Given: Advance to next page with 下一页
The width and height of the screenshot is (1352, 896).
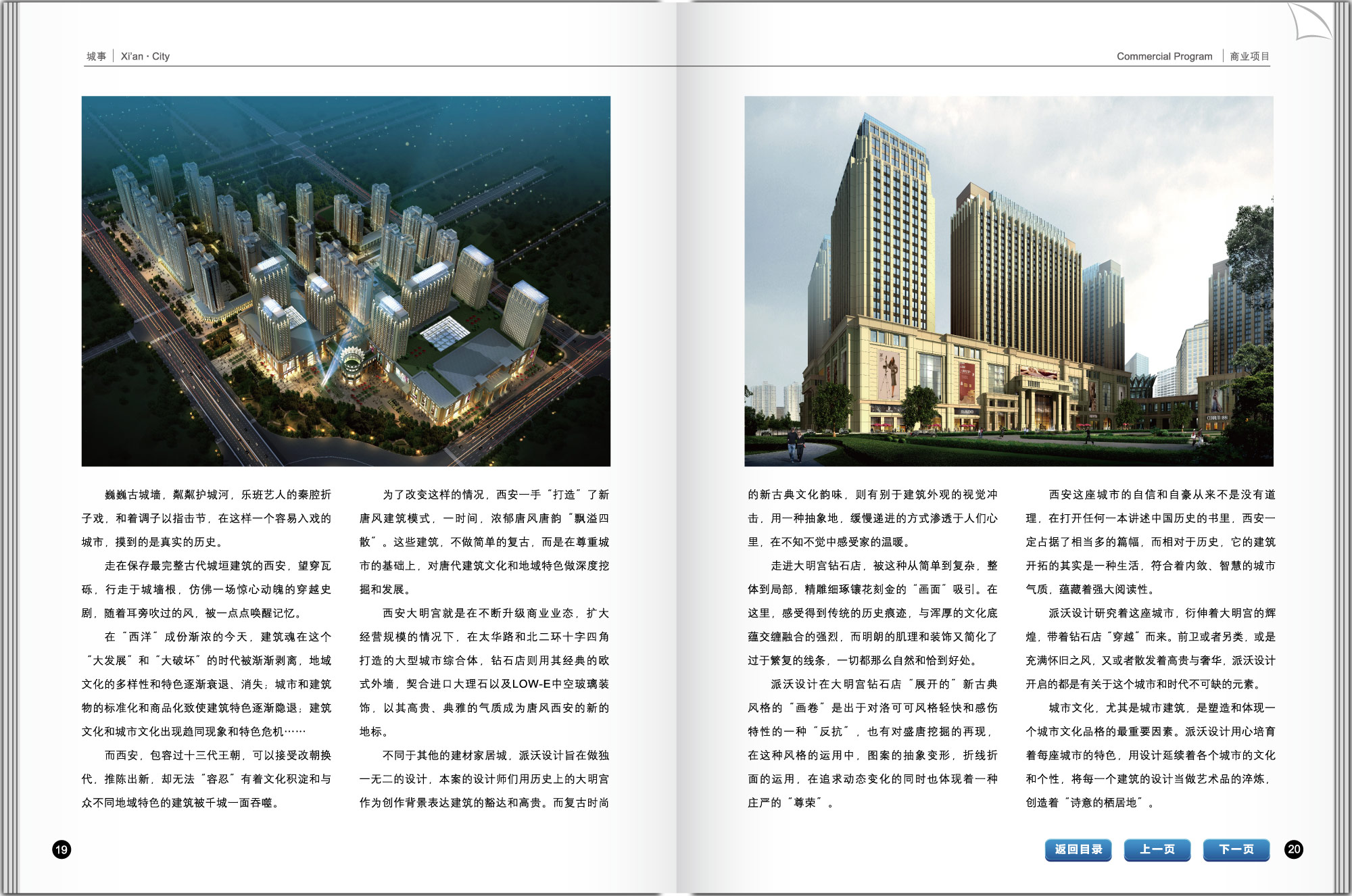Looking at the screenshot, I should pyautogui.click(x=1236, y=849).
